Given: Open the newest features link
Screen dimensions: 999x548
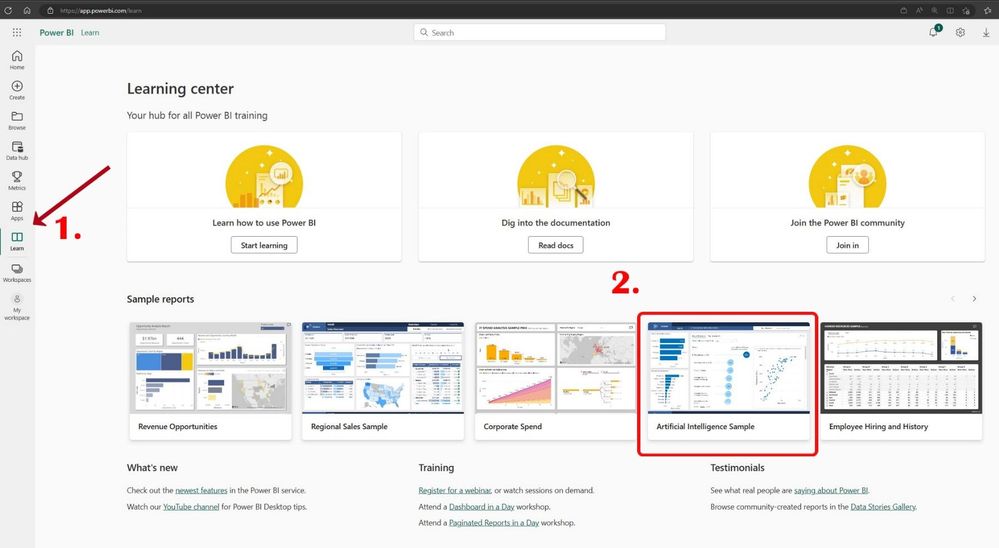Looking at the screenshot, I should [201, 491].
